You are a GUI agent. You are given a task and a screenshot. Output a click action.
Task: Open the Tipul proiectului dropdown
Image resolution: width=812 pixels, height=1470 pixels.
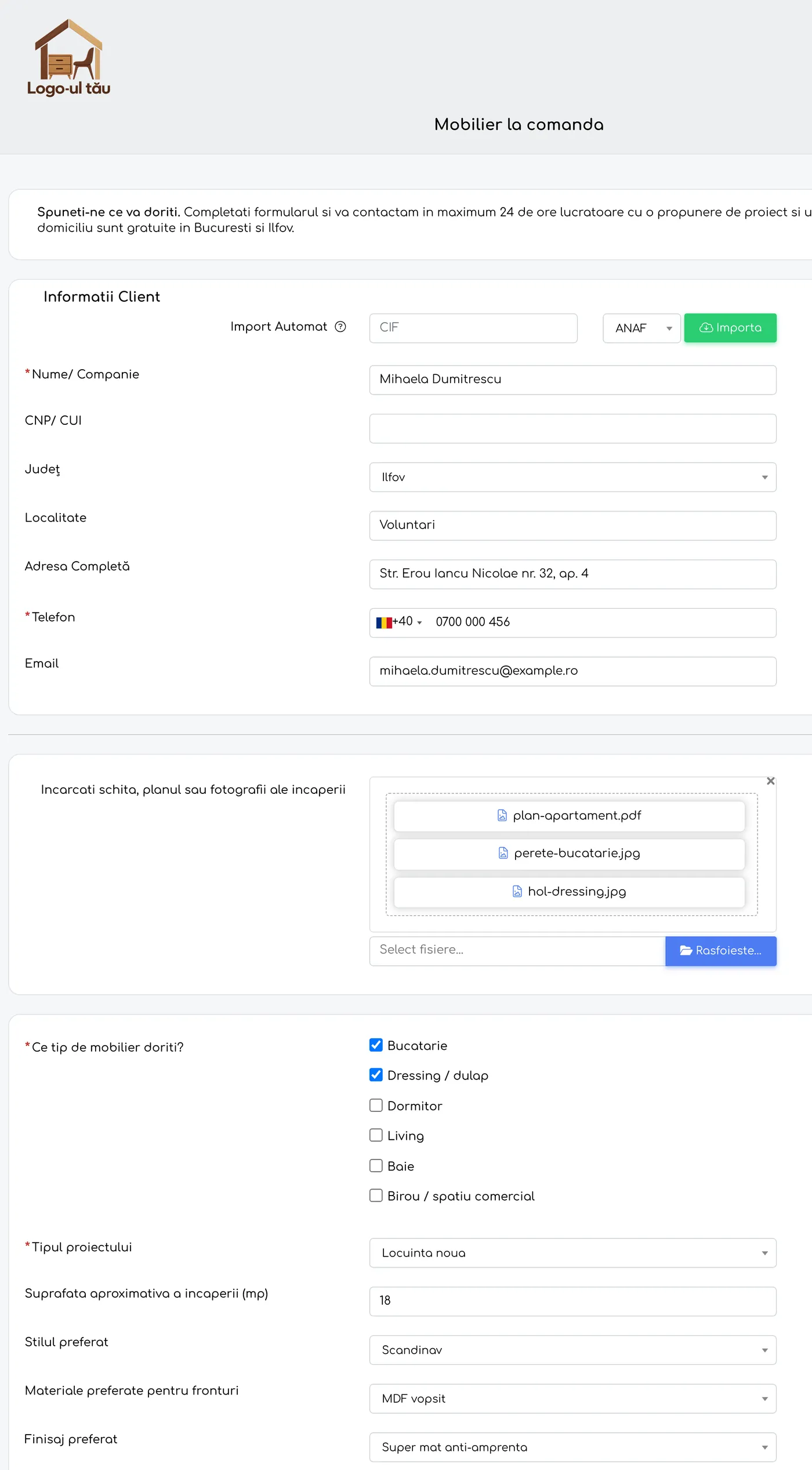[572, 1253]
